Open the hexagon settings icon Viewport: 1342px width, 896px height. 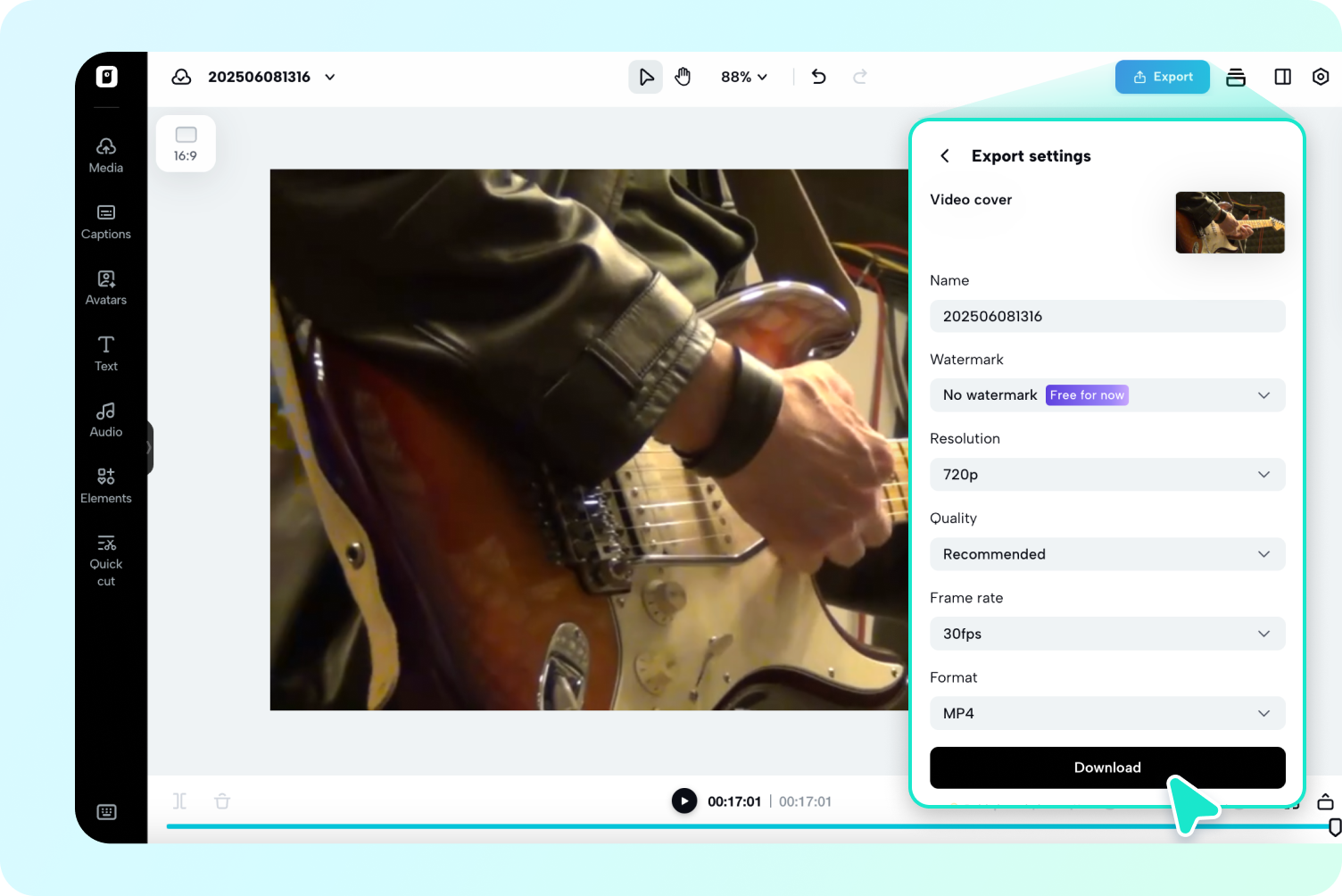click(1321, 77)
